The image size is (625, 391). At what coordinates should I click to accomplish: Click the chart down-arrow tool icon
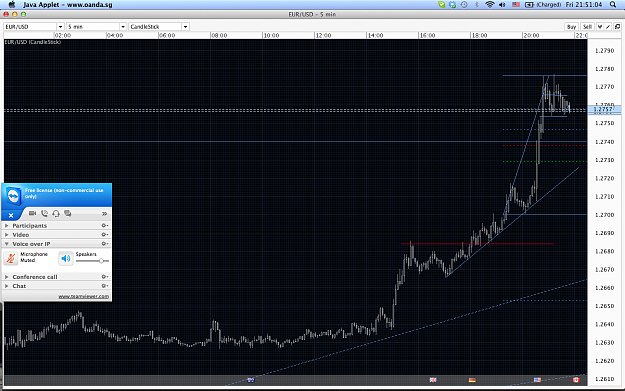pyautogui.click(x=600, y=27)
